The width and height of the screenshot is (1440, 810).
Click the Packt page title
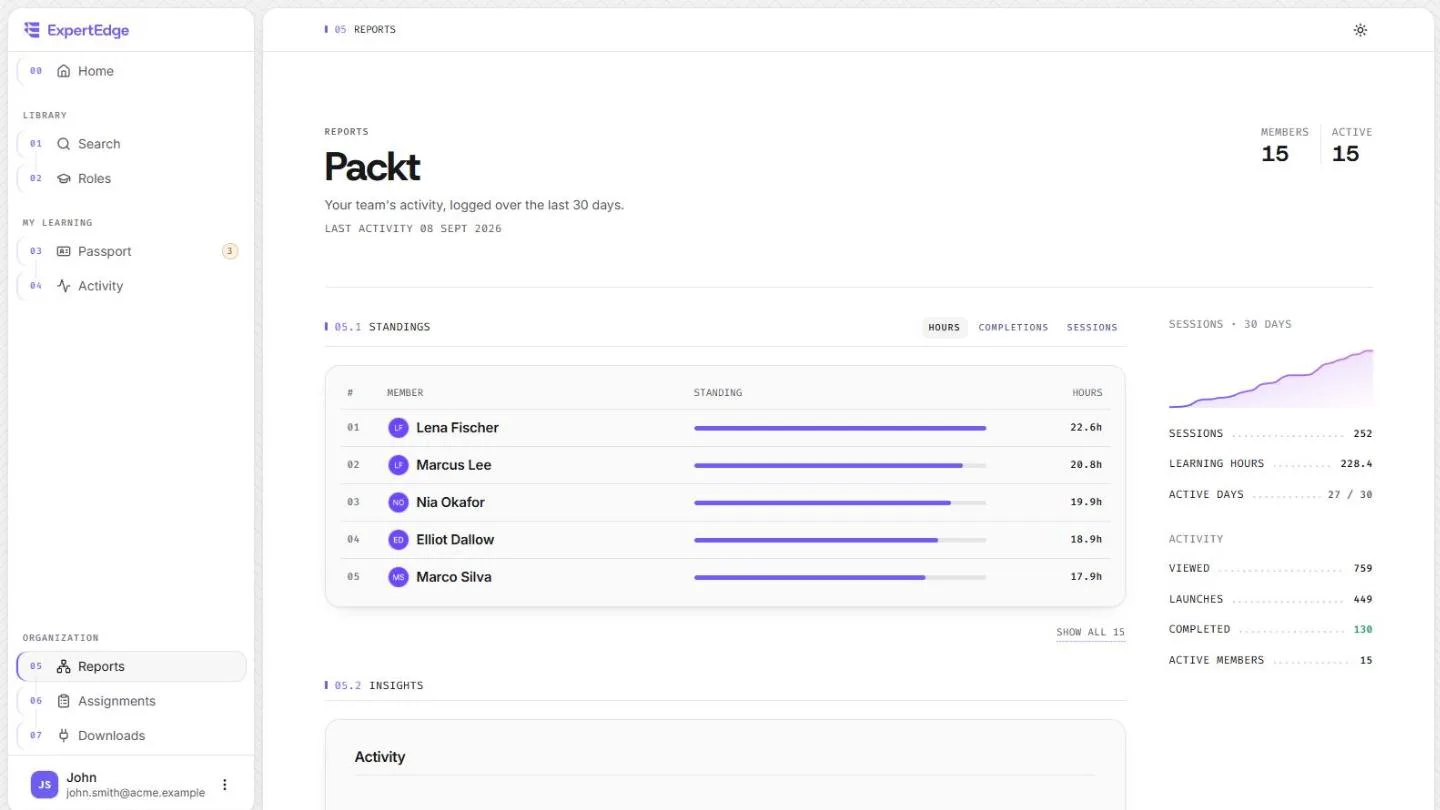tap(372, 167)
